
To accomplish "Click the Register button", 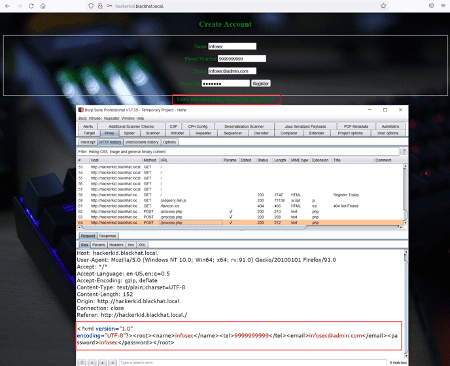I will point(261,83).
